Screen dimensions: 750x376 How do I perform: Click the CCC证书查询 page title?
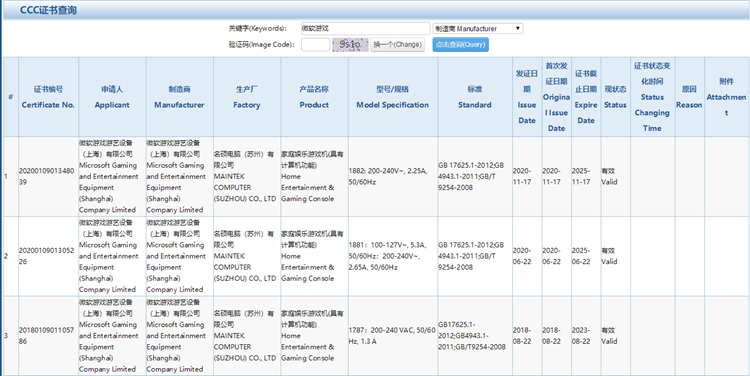[48, 10]
